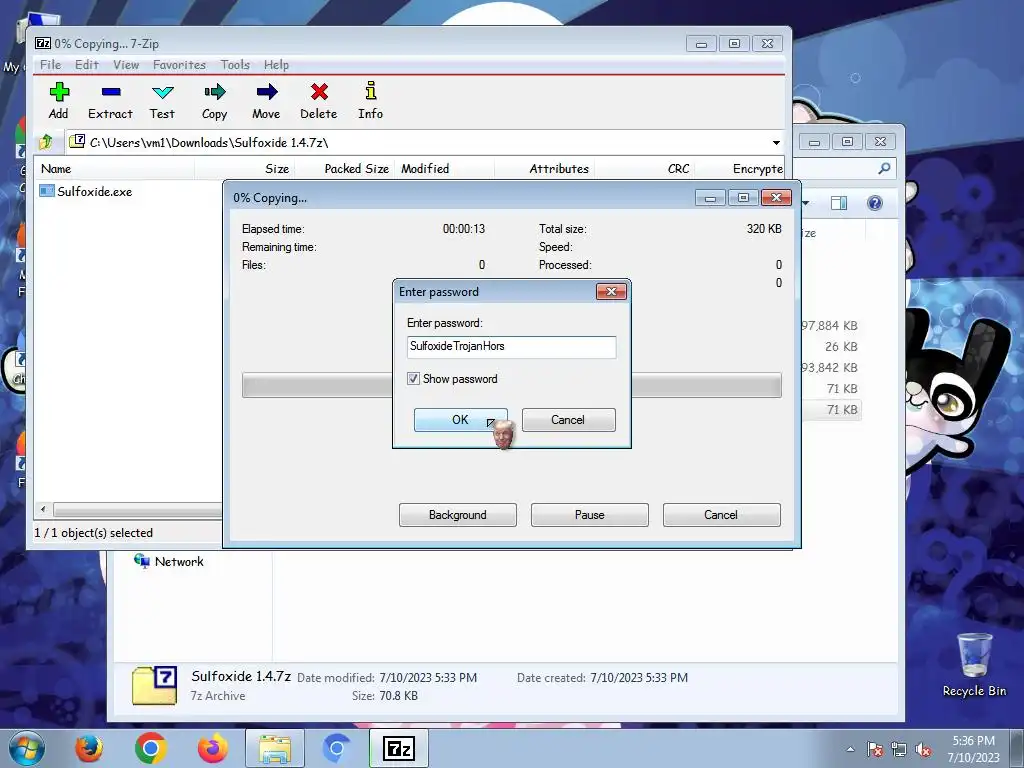Image resolution: width=1024 pixels, height=768 pixels.
Task: Click the Network icon in Explorer sidebar
Action: coord(142,560)
